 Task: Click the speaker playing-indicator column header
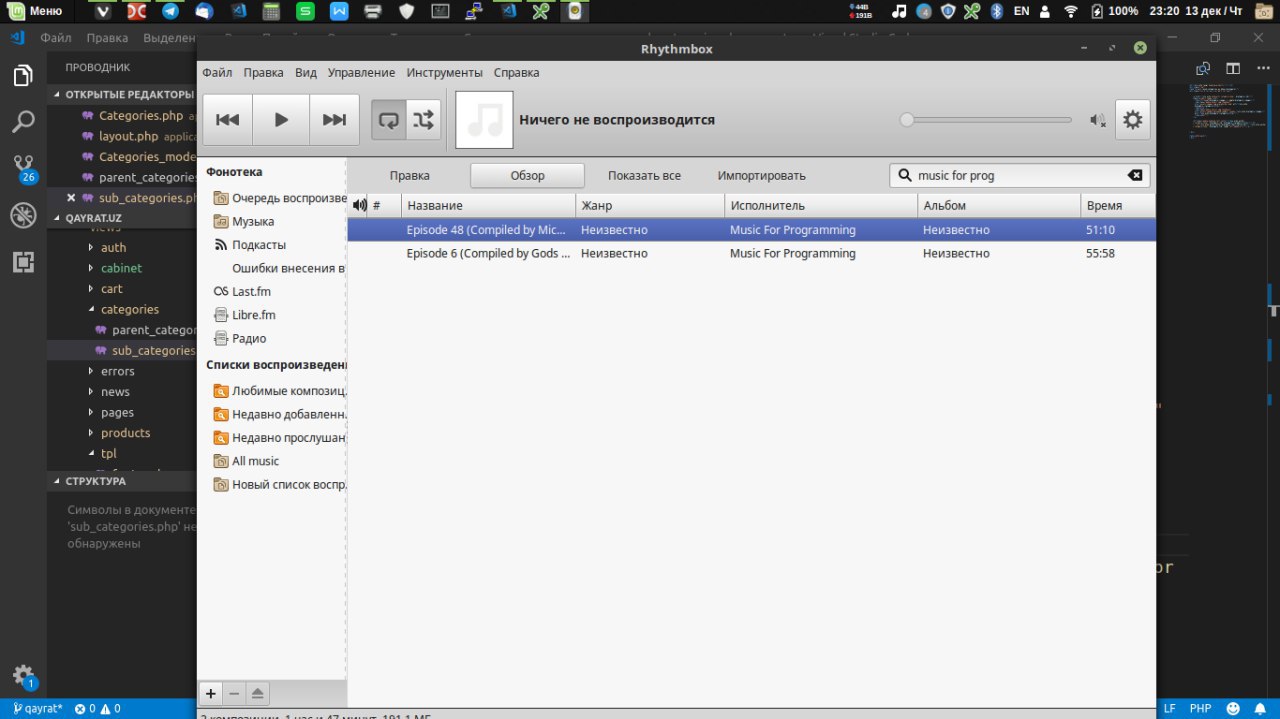pyautogui.click(x=359, y=205)
